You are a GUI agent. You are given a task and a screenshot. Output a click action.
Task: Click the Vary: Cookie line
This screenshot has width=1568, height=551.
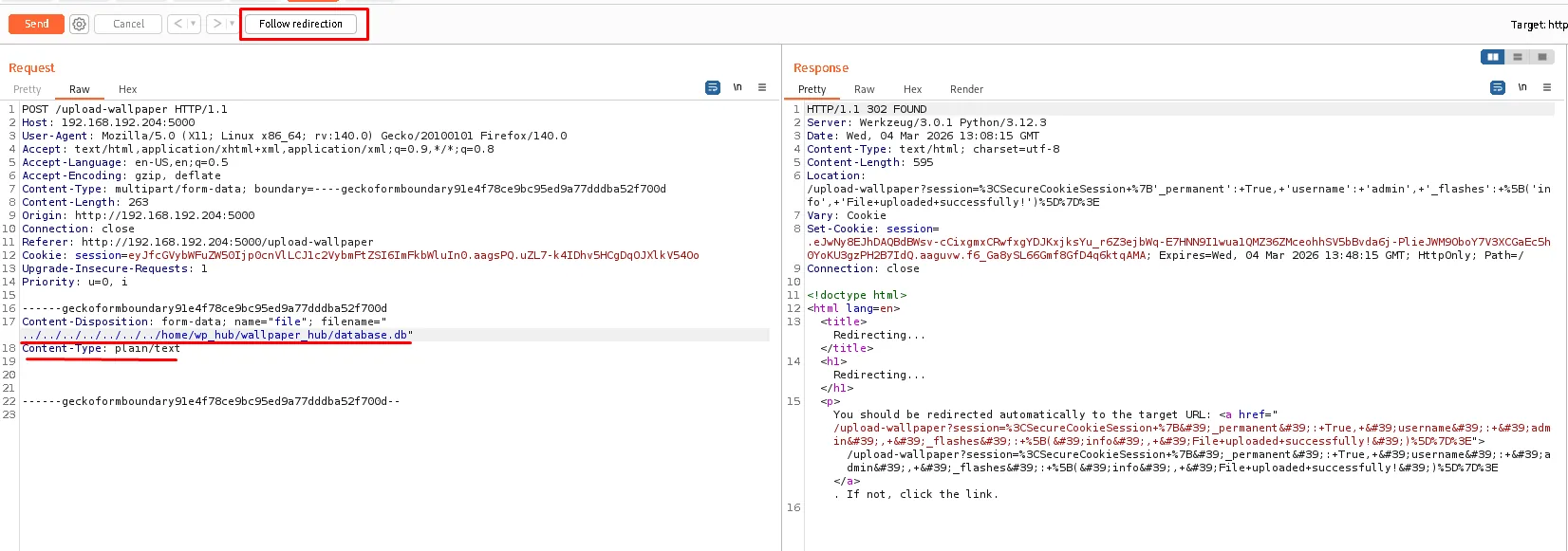[847, 215]
